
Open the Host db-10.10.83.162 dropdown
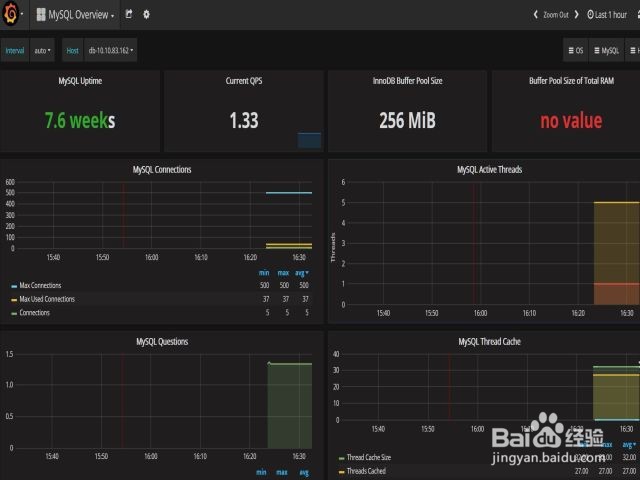(x=111, y=51)
